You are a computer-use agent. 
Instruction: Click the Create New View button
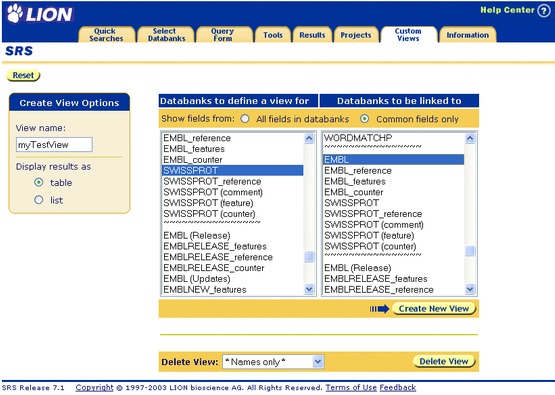[x=434, y=309]
